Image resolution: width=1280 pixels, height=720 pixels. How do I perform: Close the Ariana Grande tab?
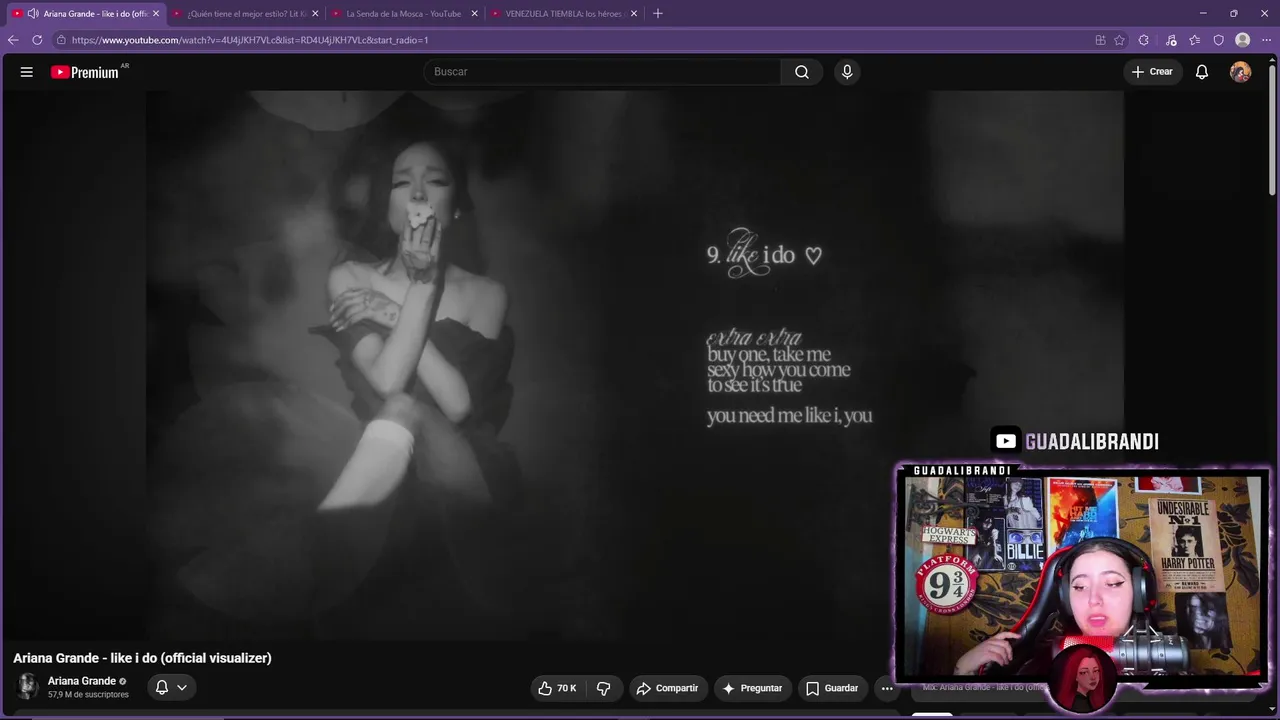click(156, 14)
